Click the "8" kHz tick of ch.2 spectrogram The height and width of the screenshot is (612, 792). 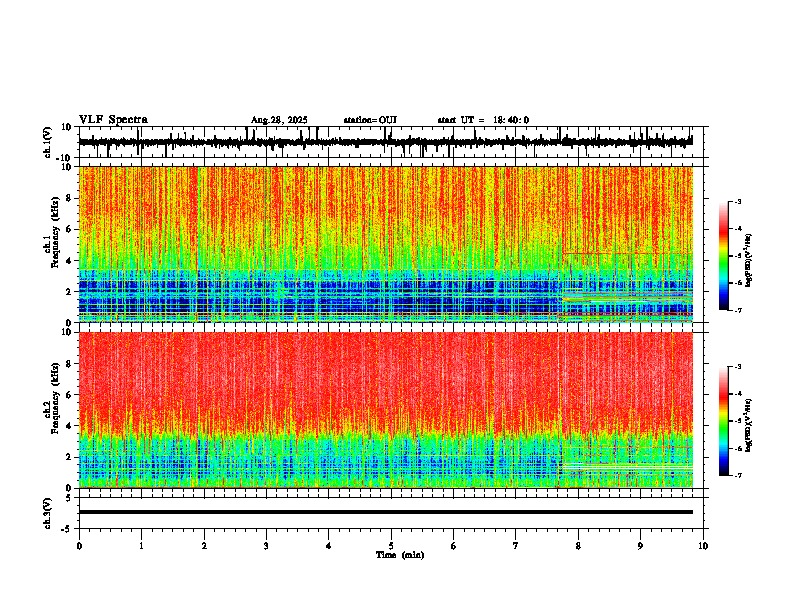69,364
